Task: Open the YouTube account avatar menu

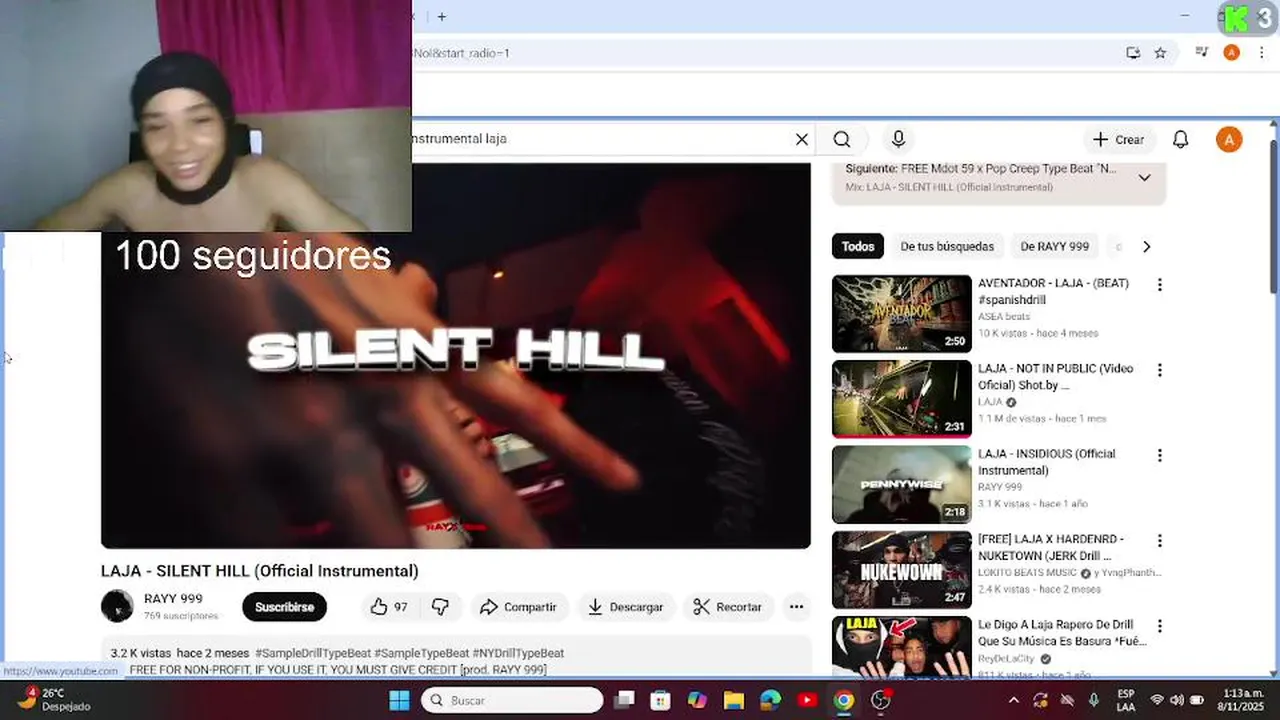Action: (x=1229, y=139)
